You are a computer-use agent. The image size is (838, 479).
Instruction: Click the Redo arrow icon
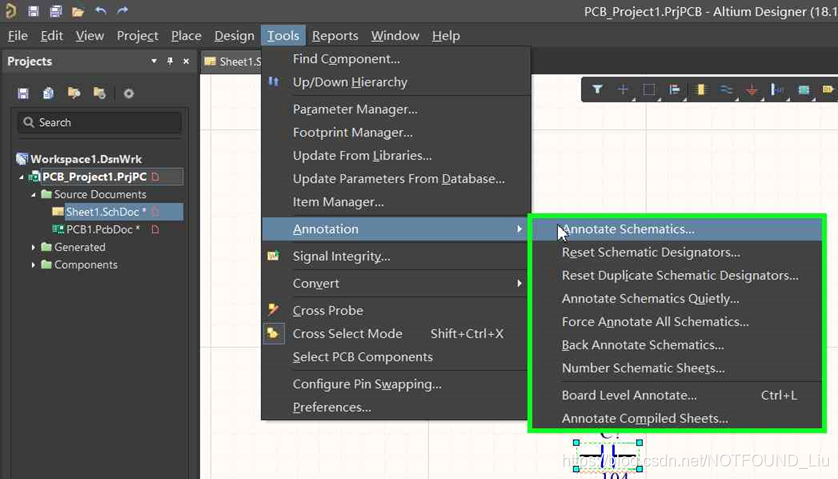(122, 11)
